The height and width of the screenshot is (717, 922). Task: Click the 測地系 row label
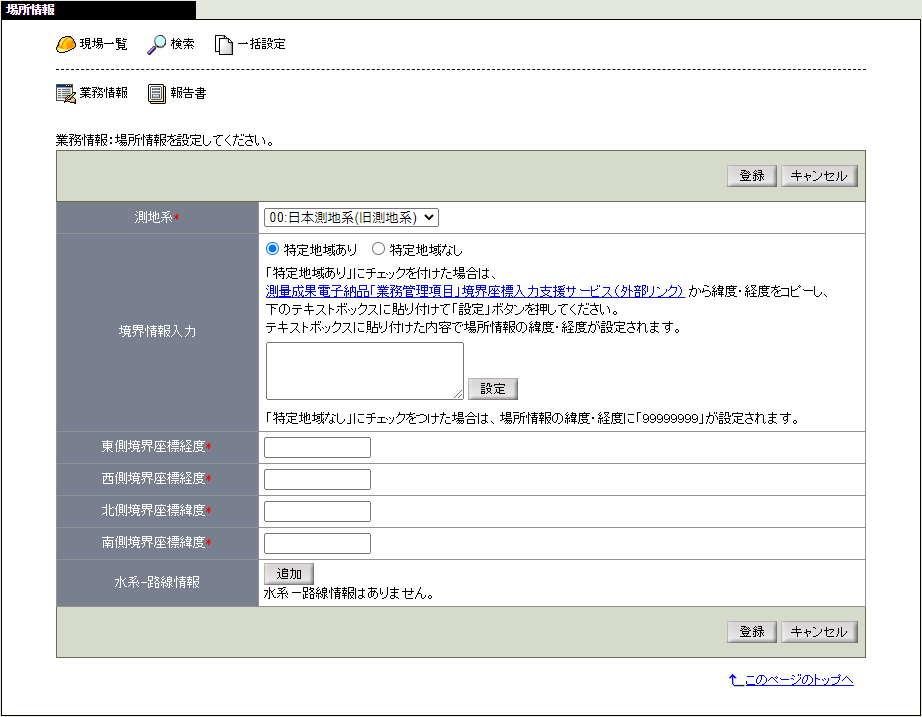coord(156,218)
